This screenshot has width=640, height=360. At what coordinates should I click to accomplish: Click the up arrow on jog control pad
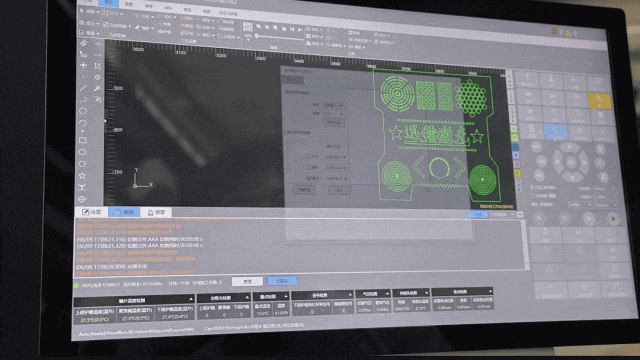(x=570, y=147)
